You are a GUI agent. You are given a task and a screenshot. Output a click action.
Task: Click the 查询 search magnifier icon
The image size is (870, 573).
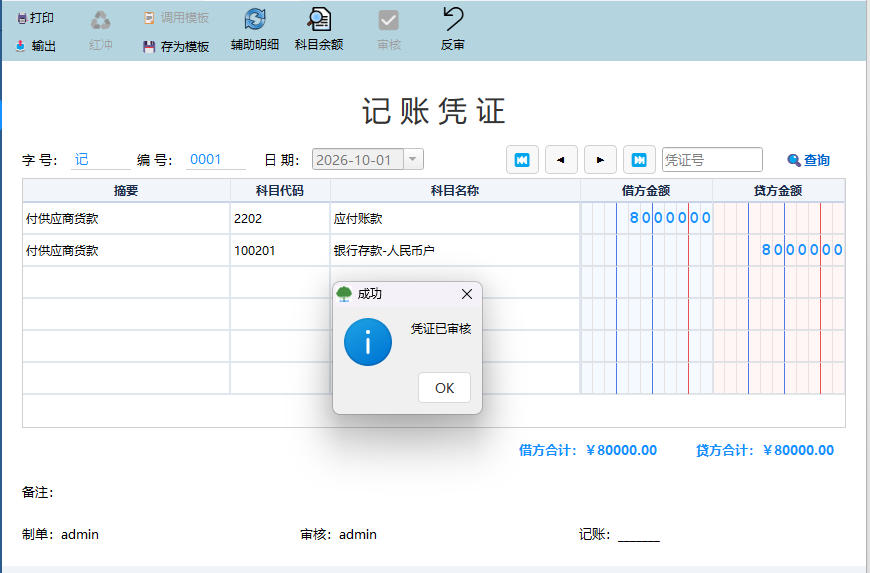[x=793, y=160]
